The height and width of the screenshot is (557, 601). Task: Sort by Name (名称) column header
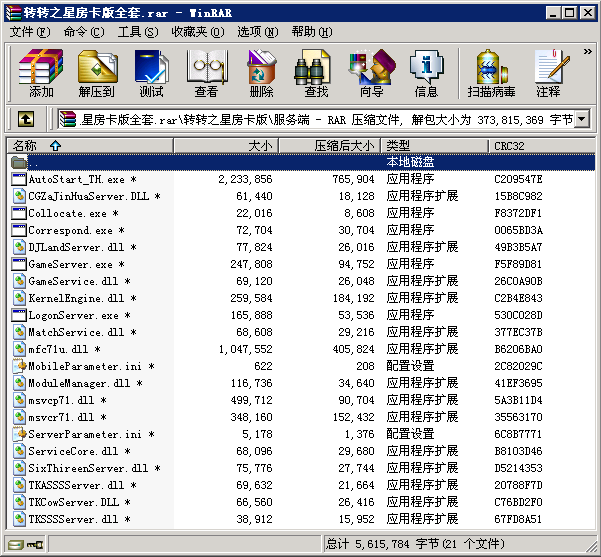coord(90,146)
